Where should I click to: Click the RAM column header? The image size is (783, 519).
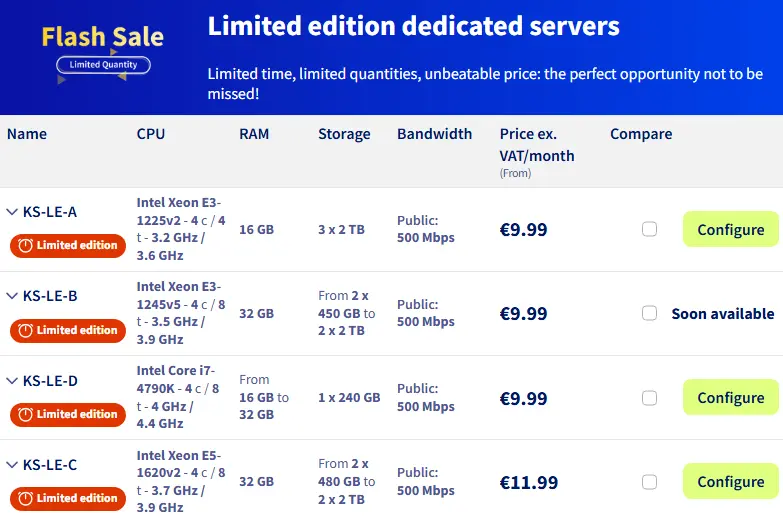(x=254, y=134)
